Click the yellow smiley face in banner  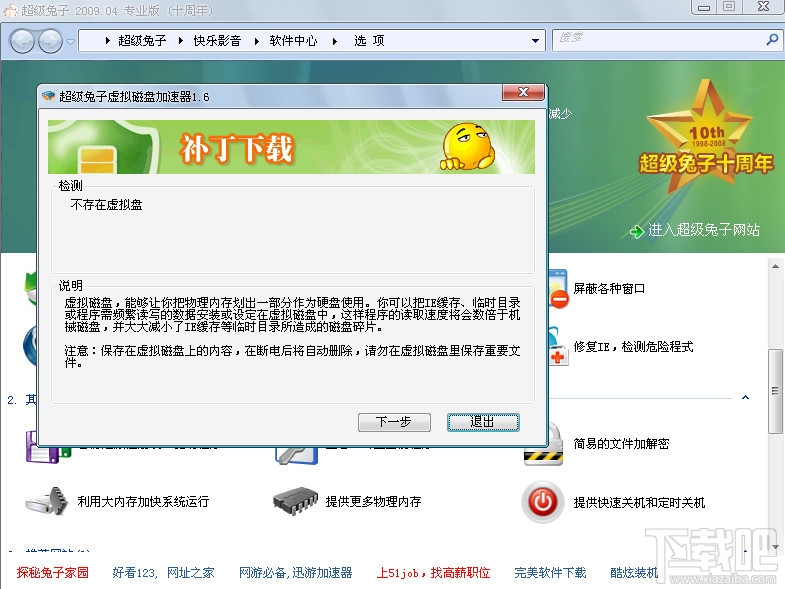(x=467, y=147)
